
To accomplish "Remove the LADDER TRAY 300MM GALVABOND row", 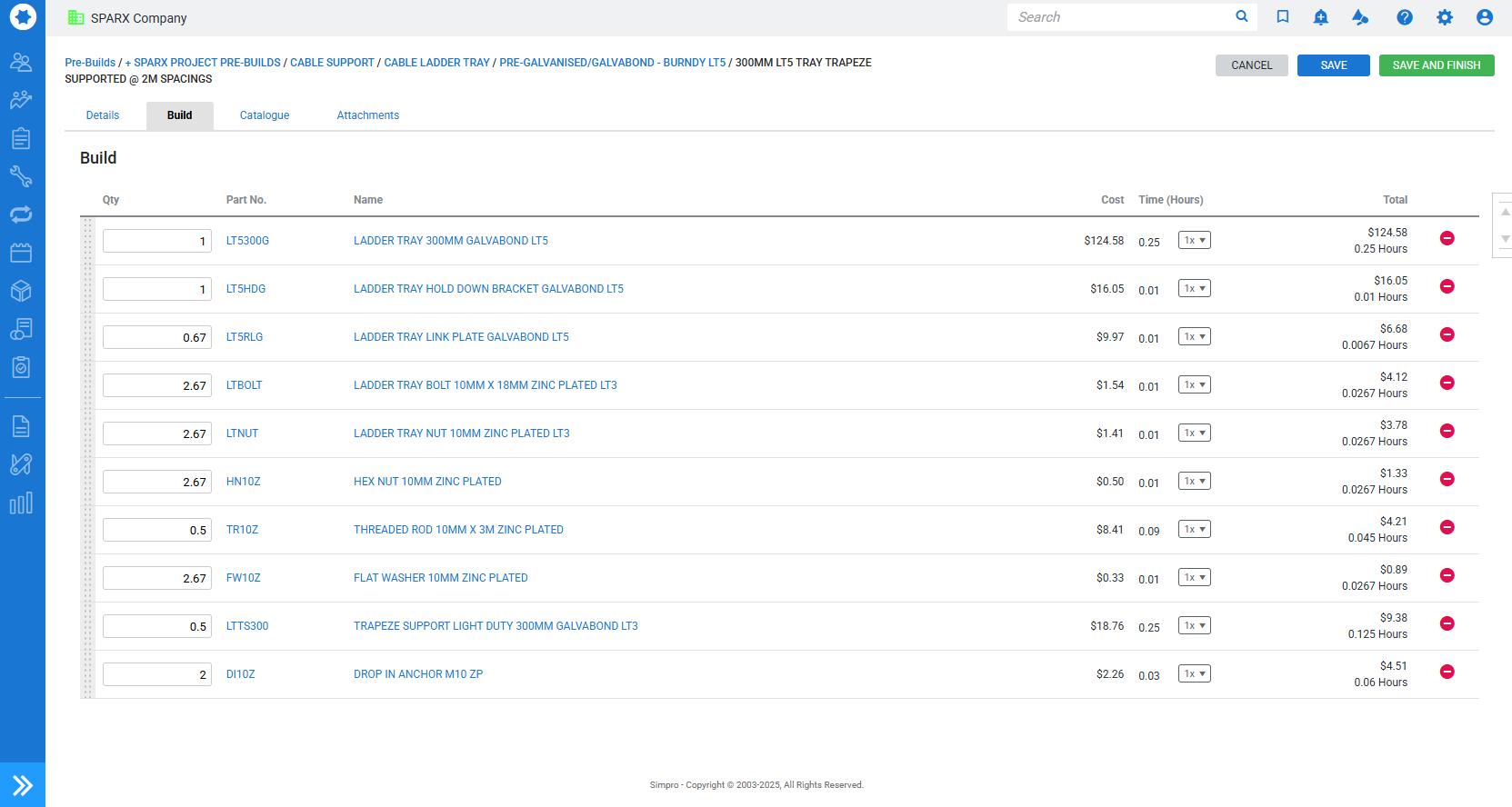I will pyautogui.click(x=1447, y=238).
